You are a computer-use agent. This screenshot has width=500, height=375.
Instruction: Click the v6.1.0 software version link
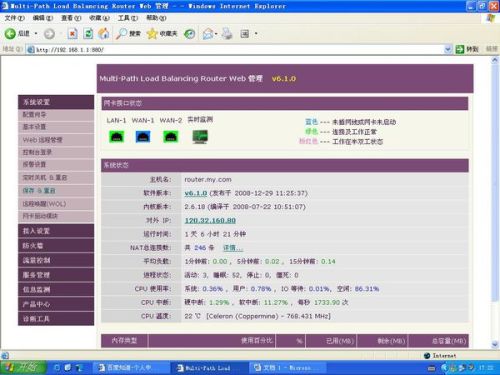pyautogui.click(x=196, y=193)
